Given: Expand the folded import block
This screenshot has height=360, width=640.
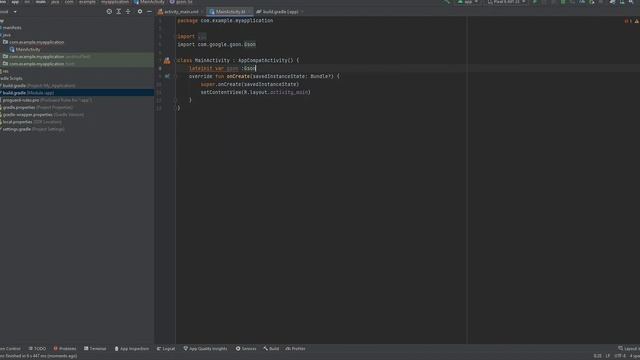Looking at the screenshot, I should click(x=202, y=37).
